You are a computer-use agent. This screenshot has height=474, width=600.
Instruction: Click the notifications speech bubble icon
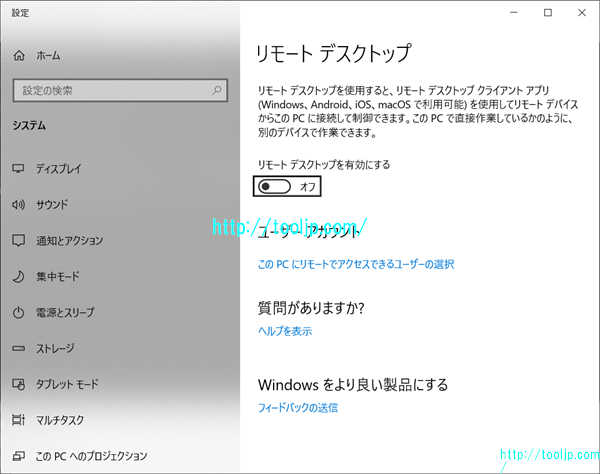[18, 241]
